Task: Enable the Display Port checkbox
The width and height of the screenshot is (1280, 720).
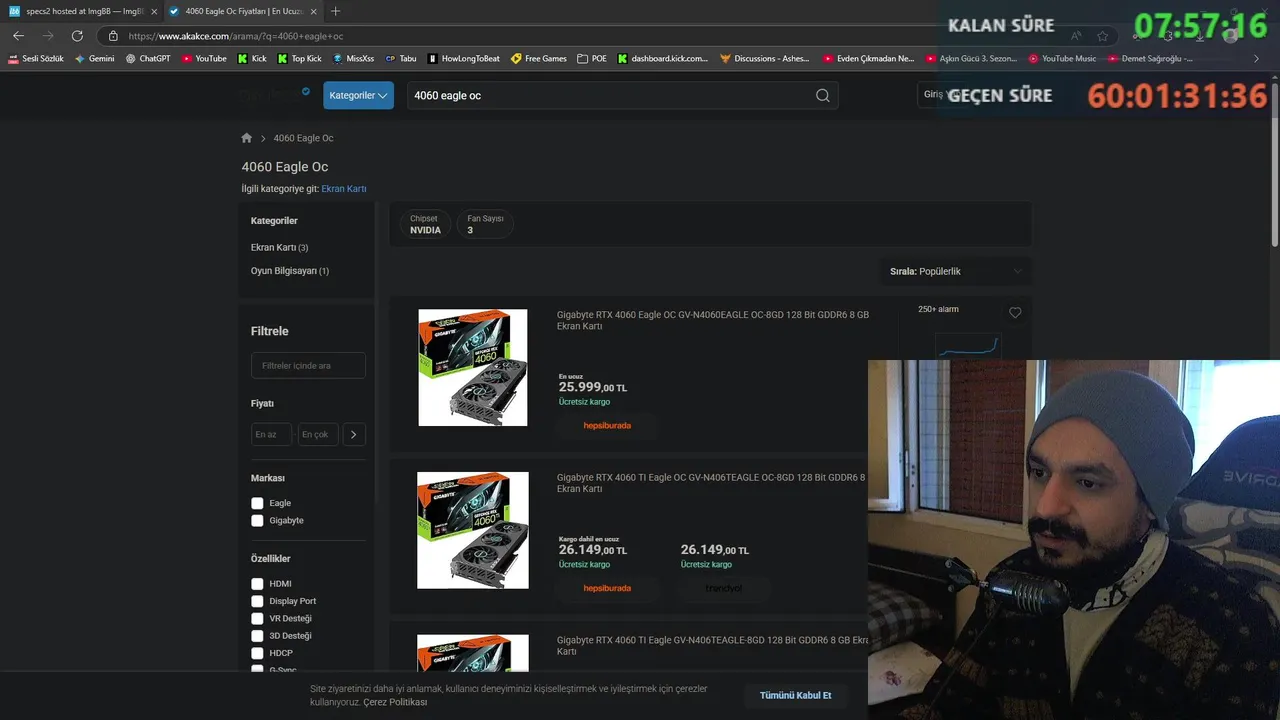Action: (257, 601)
